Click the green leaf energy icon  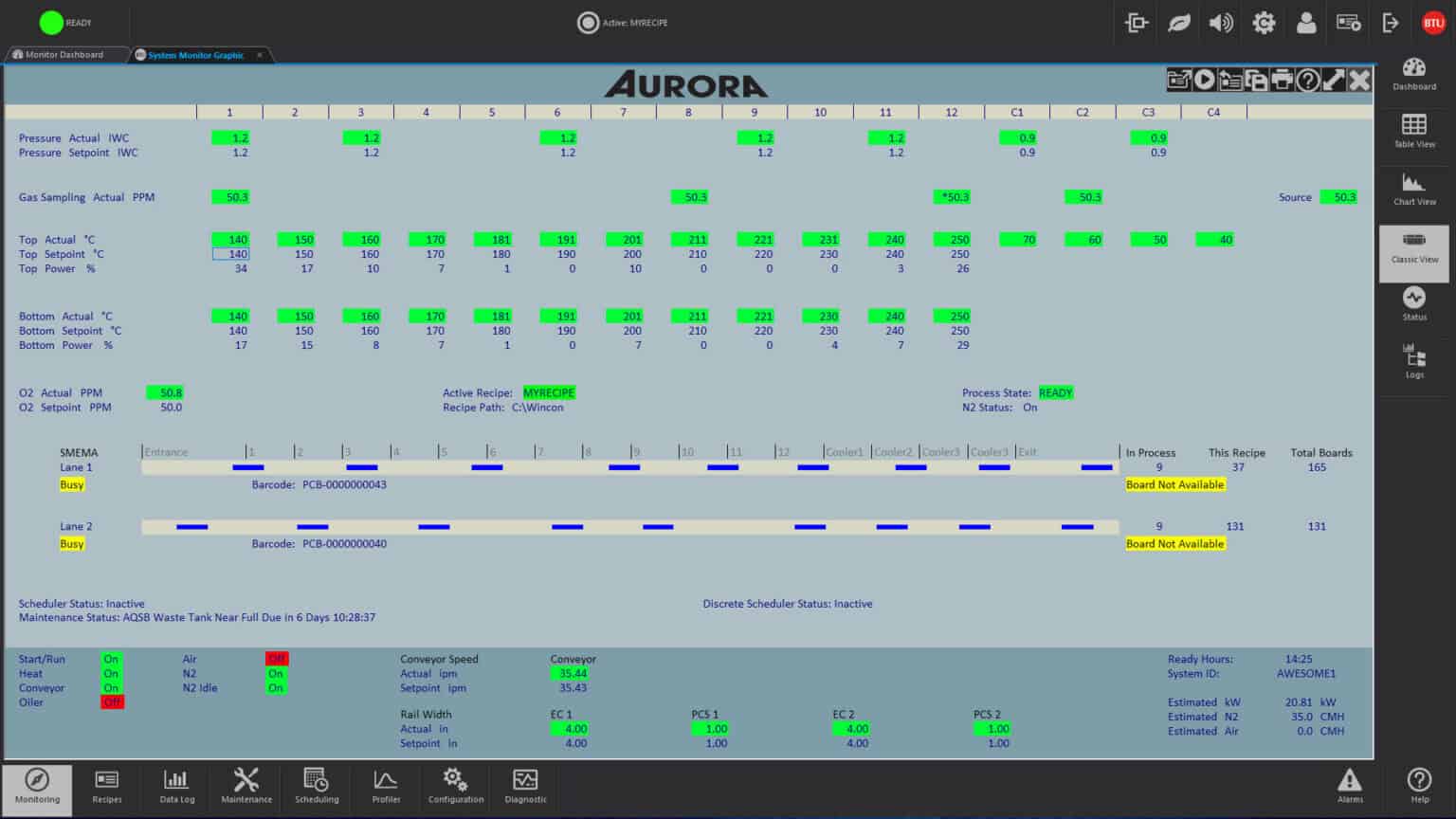pos(1178,23)
